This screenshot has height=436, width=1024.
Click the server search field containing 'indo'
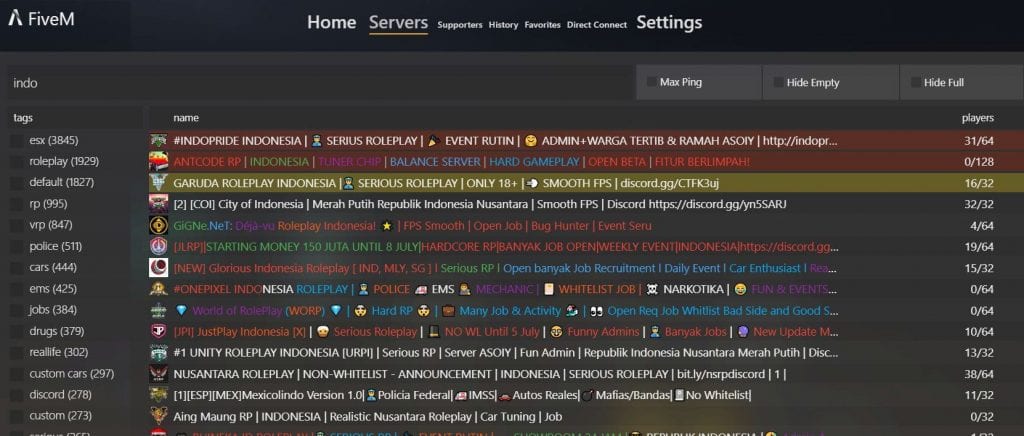320,83
